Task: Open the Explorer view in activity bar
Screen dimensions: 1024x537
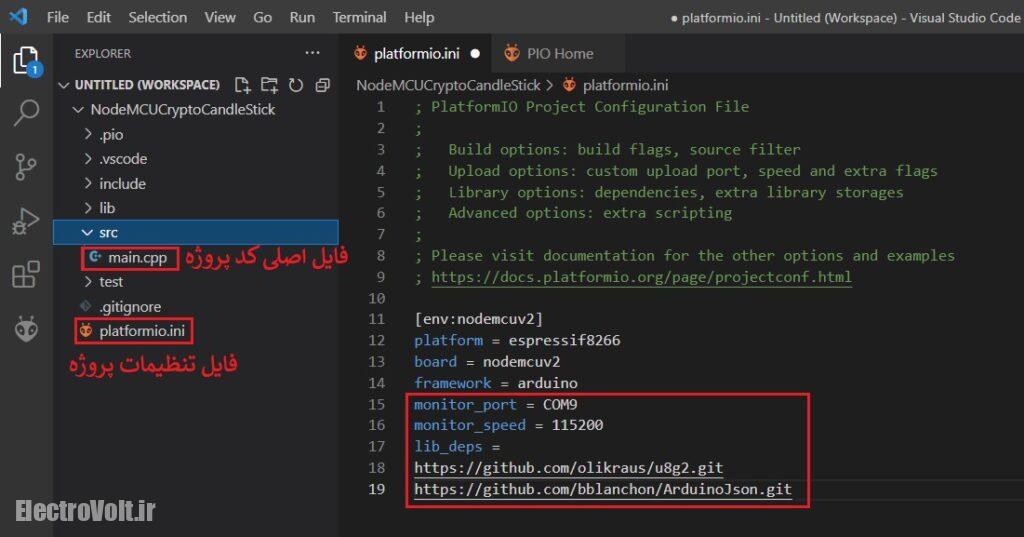Action: (x=26, y=62)
